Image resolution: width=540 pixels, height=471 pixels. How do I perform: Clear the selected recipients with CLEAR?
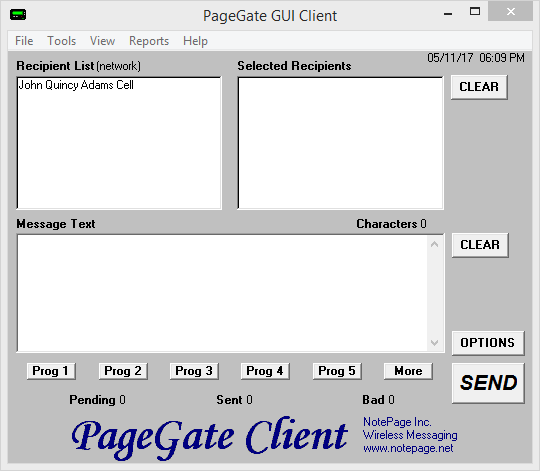(479, 87)
